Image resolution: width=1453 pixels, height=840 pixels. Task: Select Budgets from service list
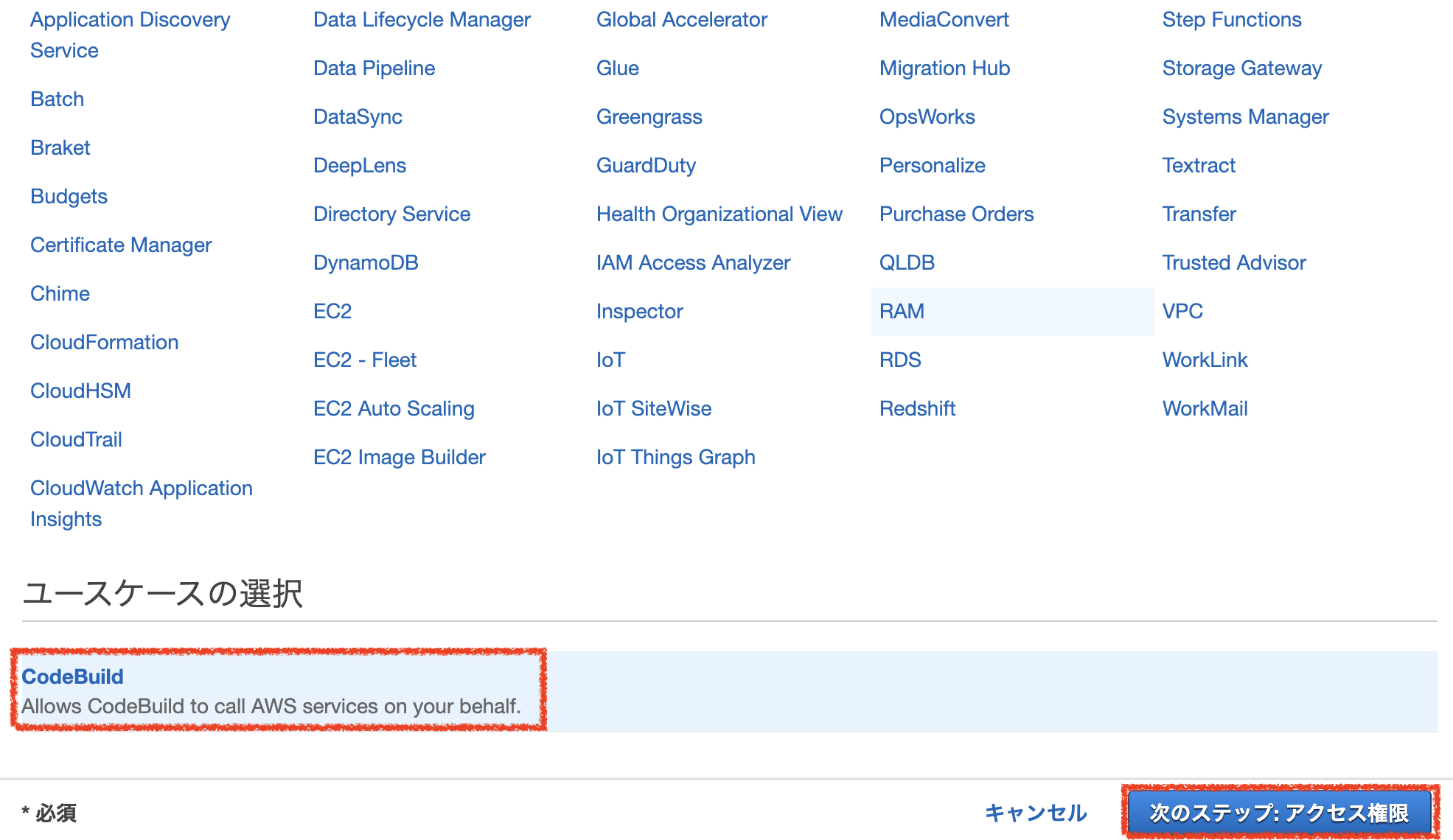coord(69,196)
